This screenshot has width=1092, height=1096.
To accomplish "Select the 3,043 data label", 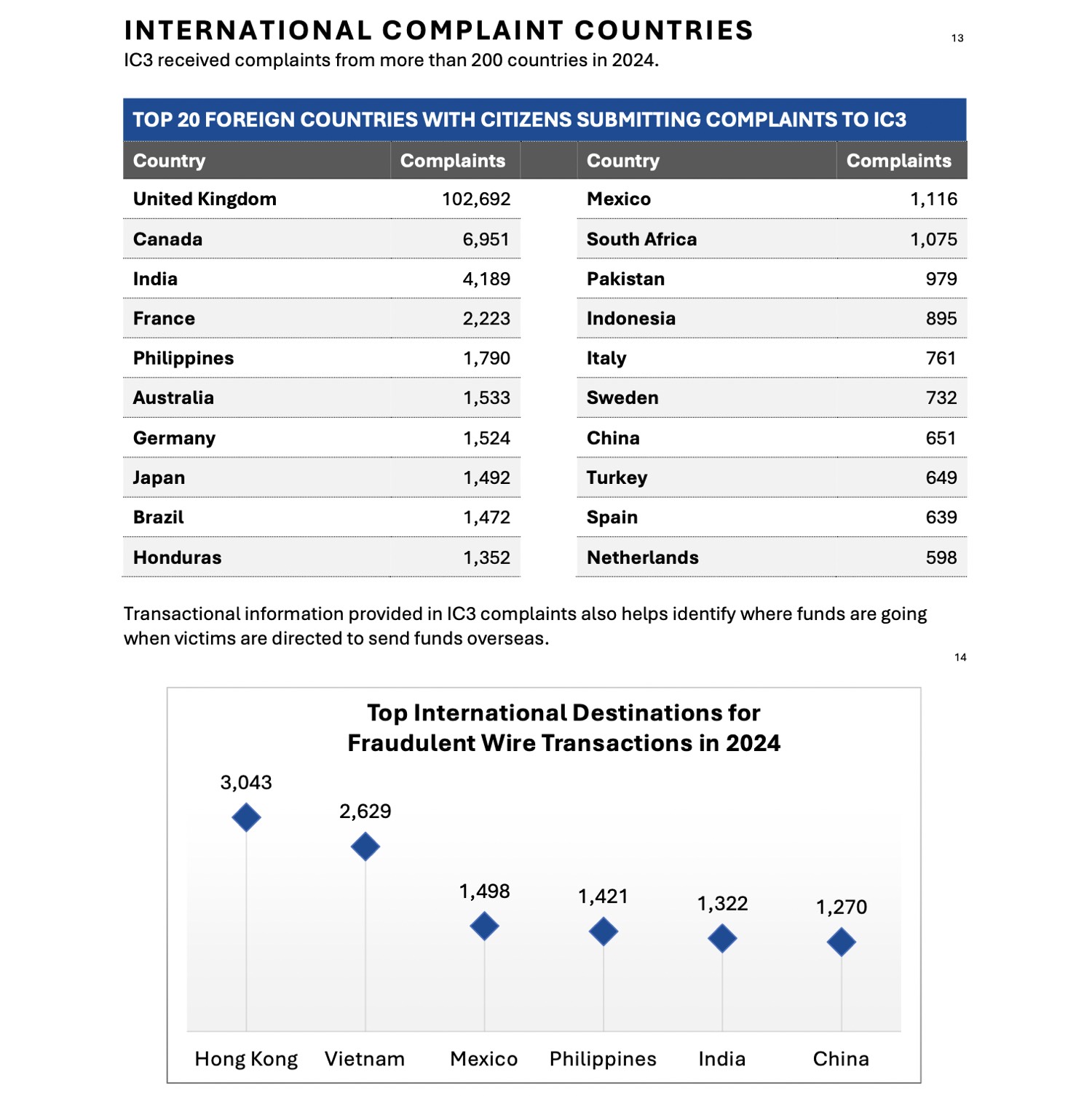I will (246, 782).
